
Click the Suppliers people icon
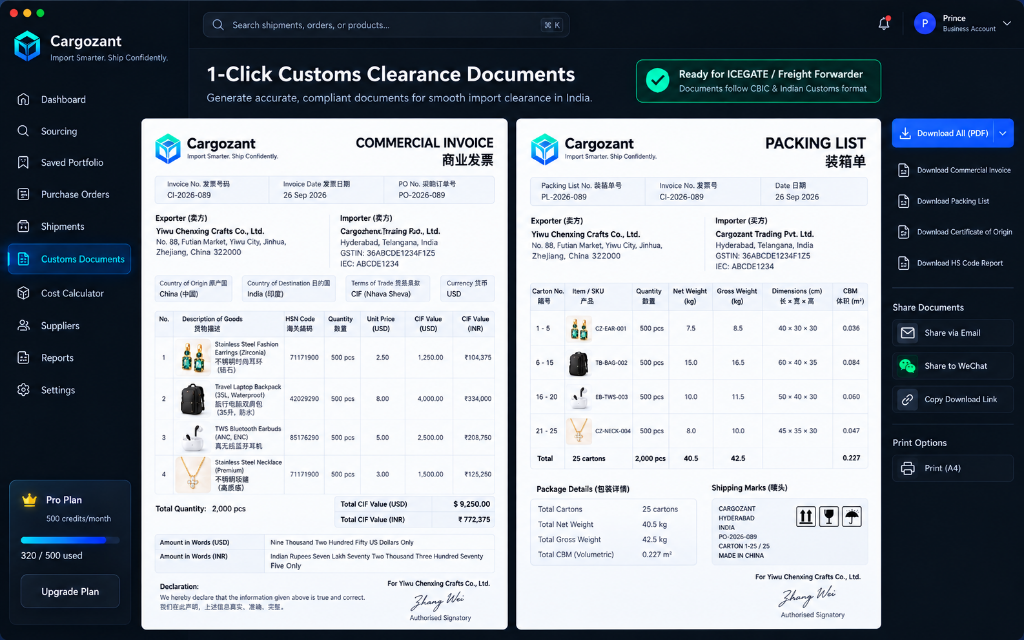pyautogui.click(x=24, y=325)
